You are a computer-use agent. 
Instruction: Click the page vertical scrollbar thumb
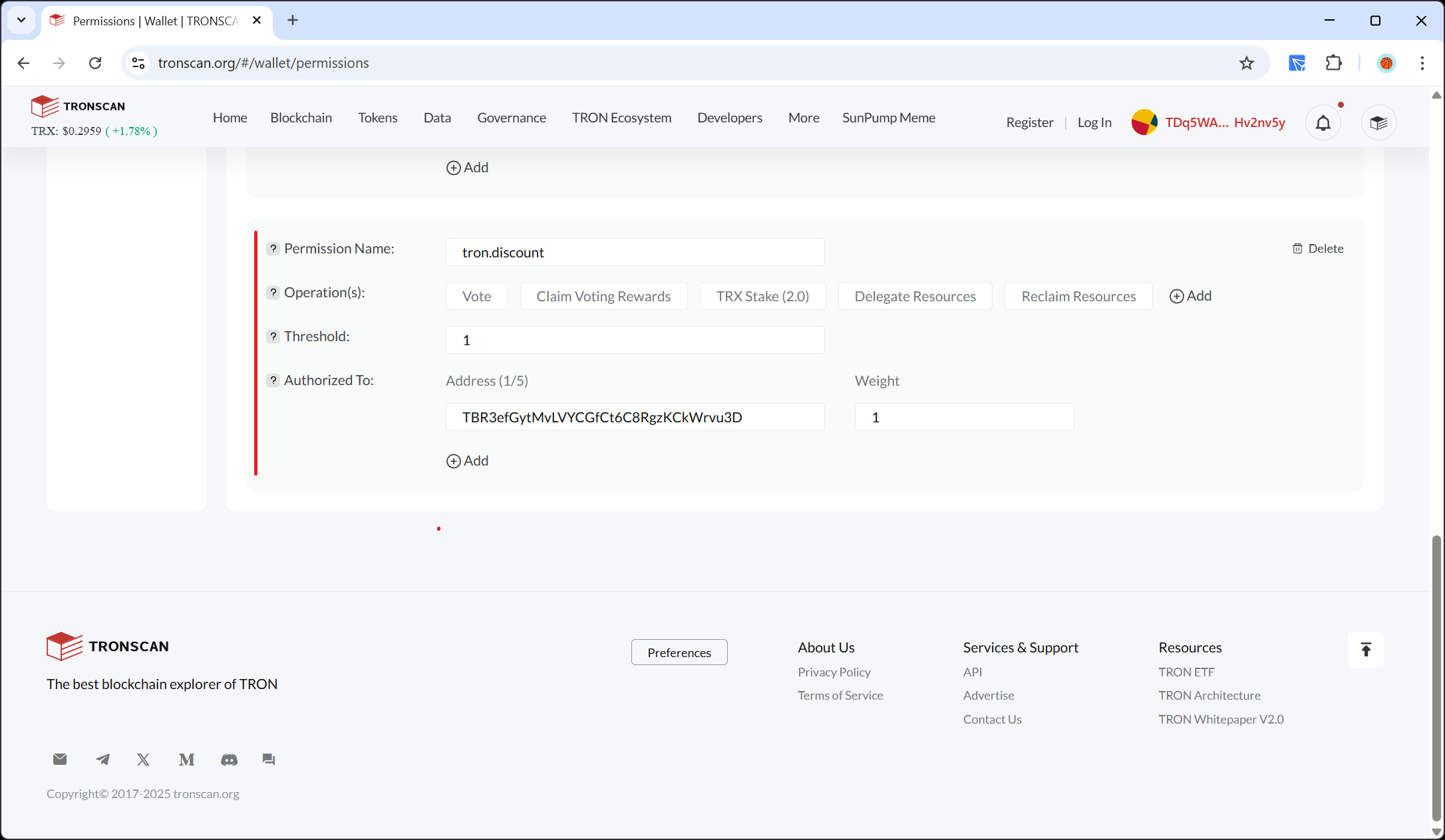1437,678
